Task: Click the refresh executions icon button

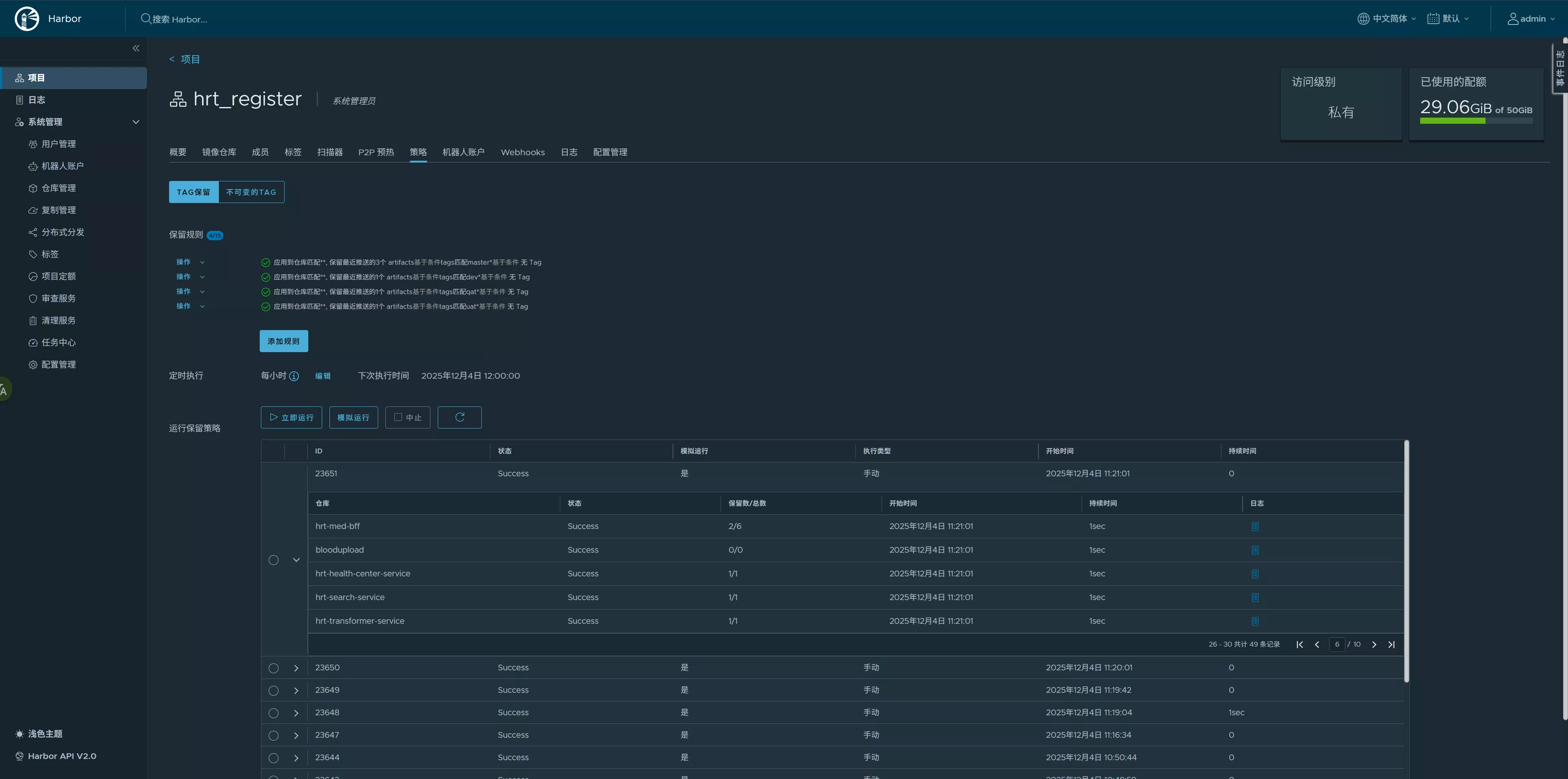Action: click(459, 417)
